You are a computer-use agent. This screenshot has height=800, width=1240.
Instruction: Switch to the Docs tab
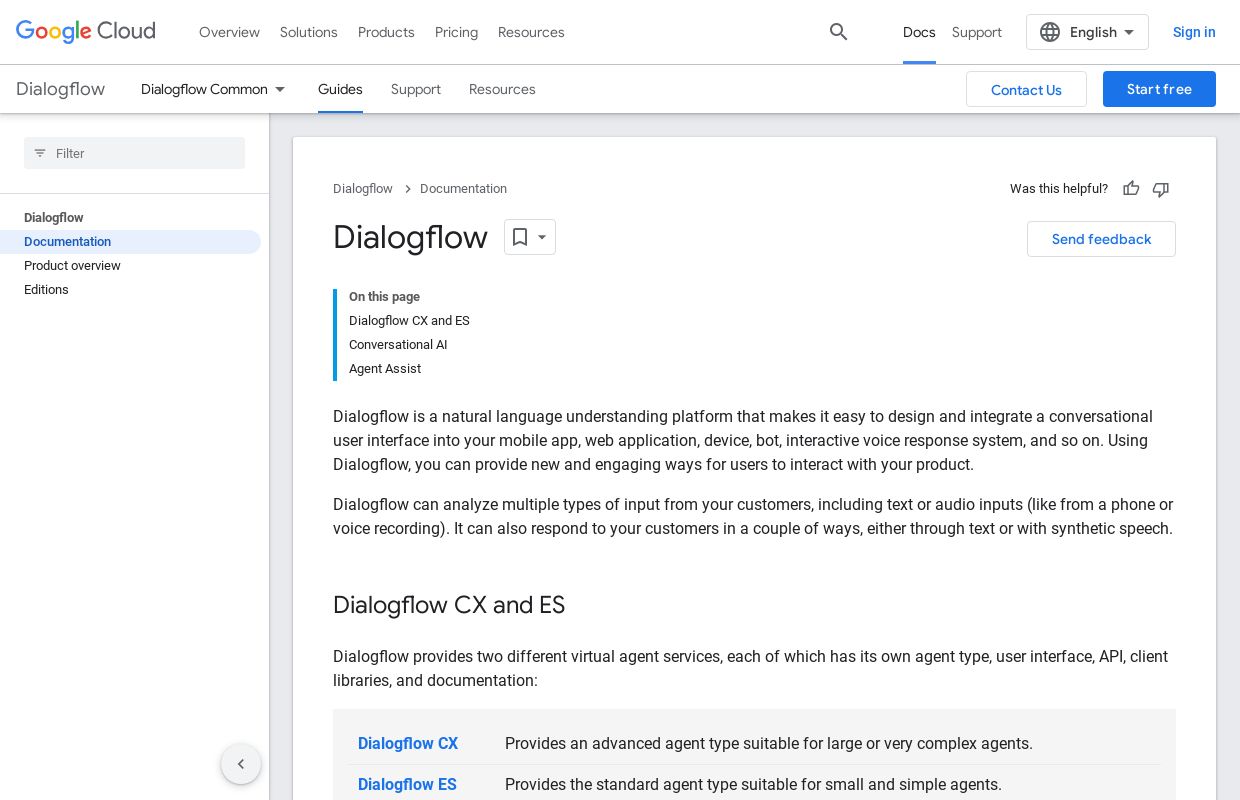coord(919,32)
